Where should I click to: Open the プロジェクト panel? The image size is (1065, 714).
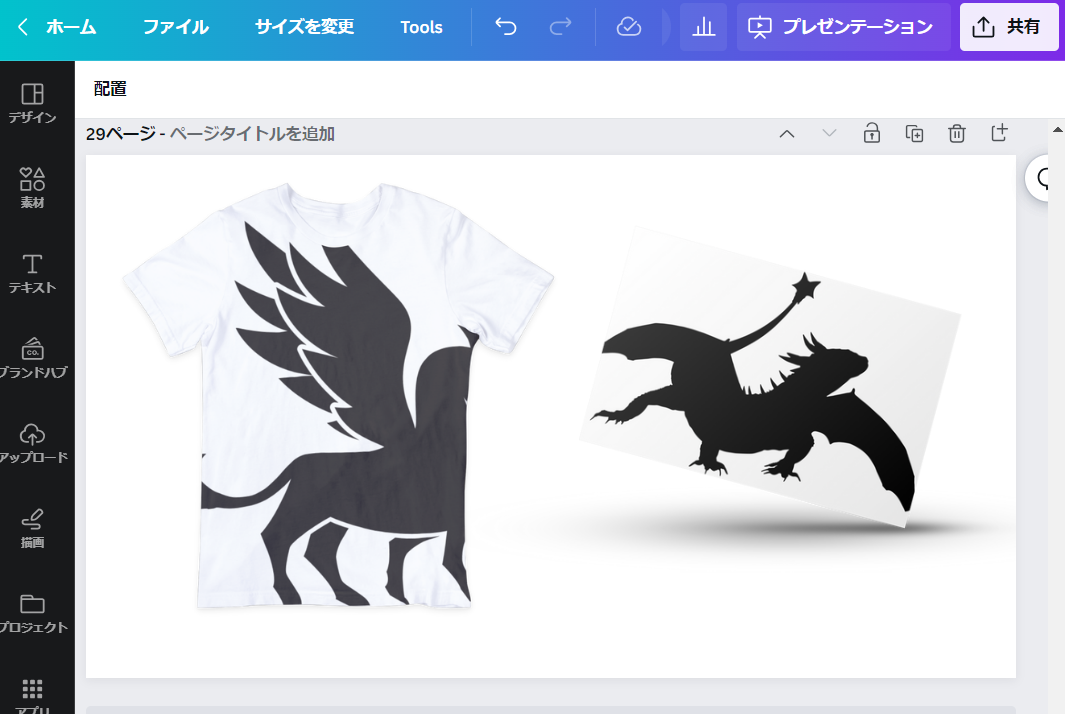[x=33, y=613]
